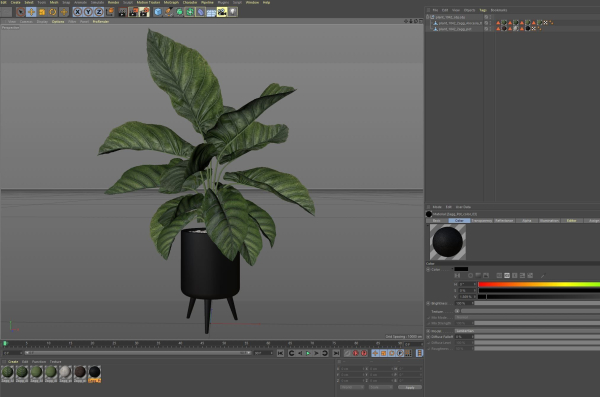The image size is (600, 397).
Task: Play the animation forwards
Action: [308, 353]
